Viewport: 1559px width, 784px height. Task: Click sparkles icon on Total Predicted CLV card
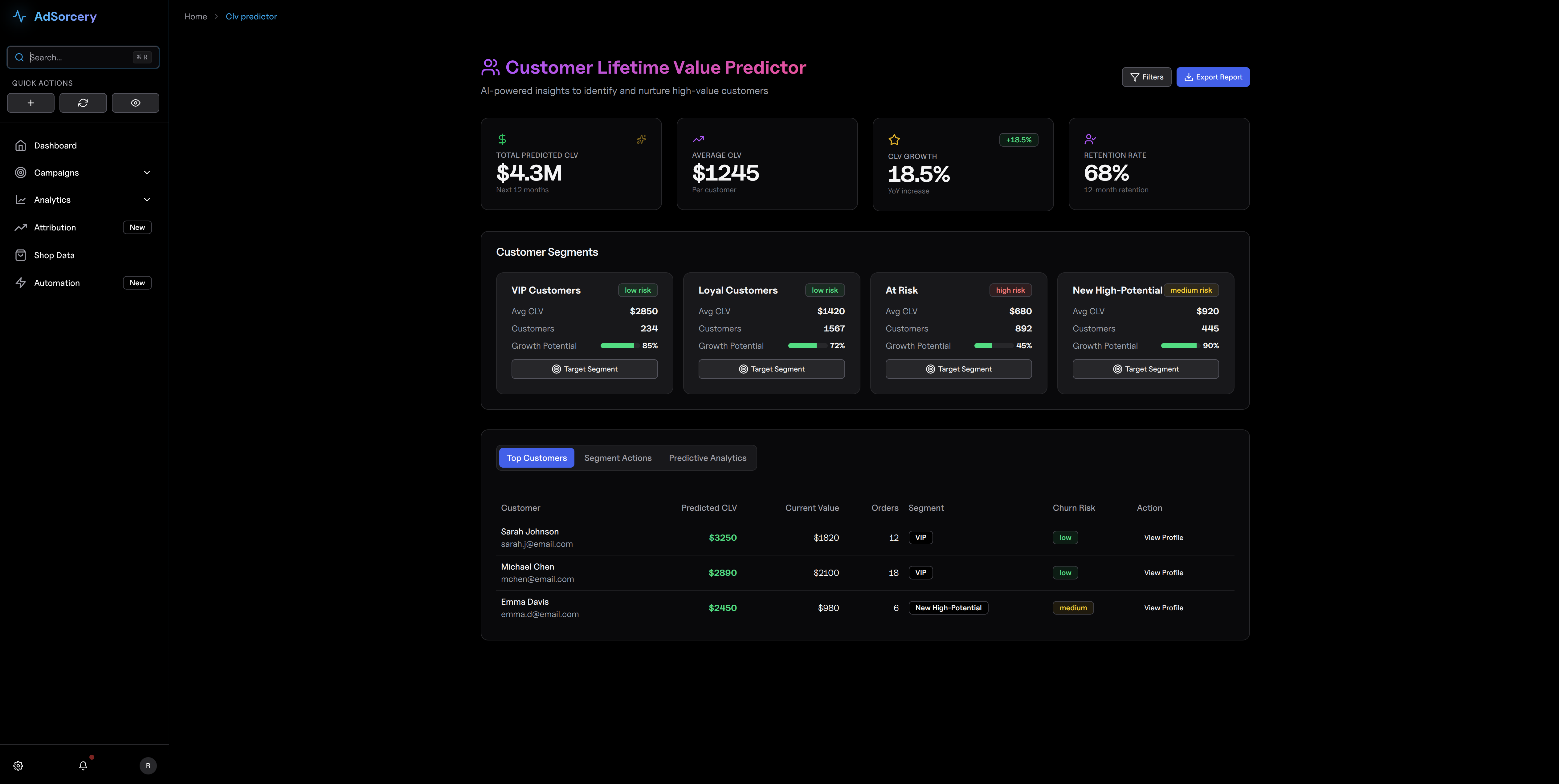tap(642, 139)
